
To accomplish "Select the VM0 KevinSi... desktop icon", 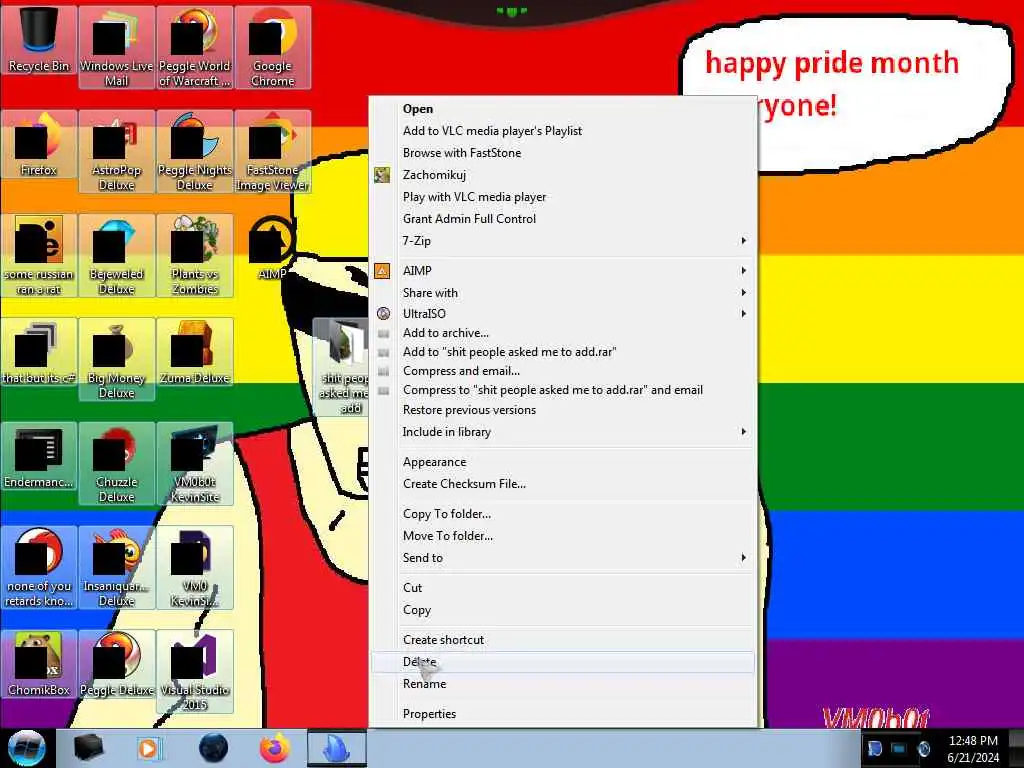I will coord(195,567).
